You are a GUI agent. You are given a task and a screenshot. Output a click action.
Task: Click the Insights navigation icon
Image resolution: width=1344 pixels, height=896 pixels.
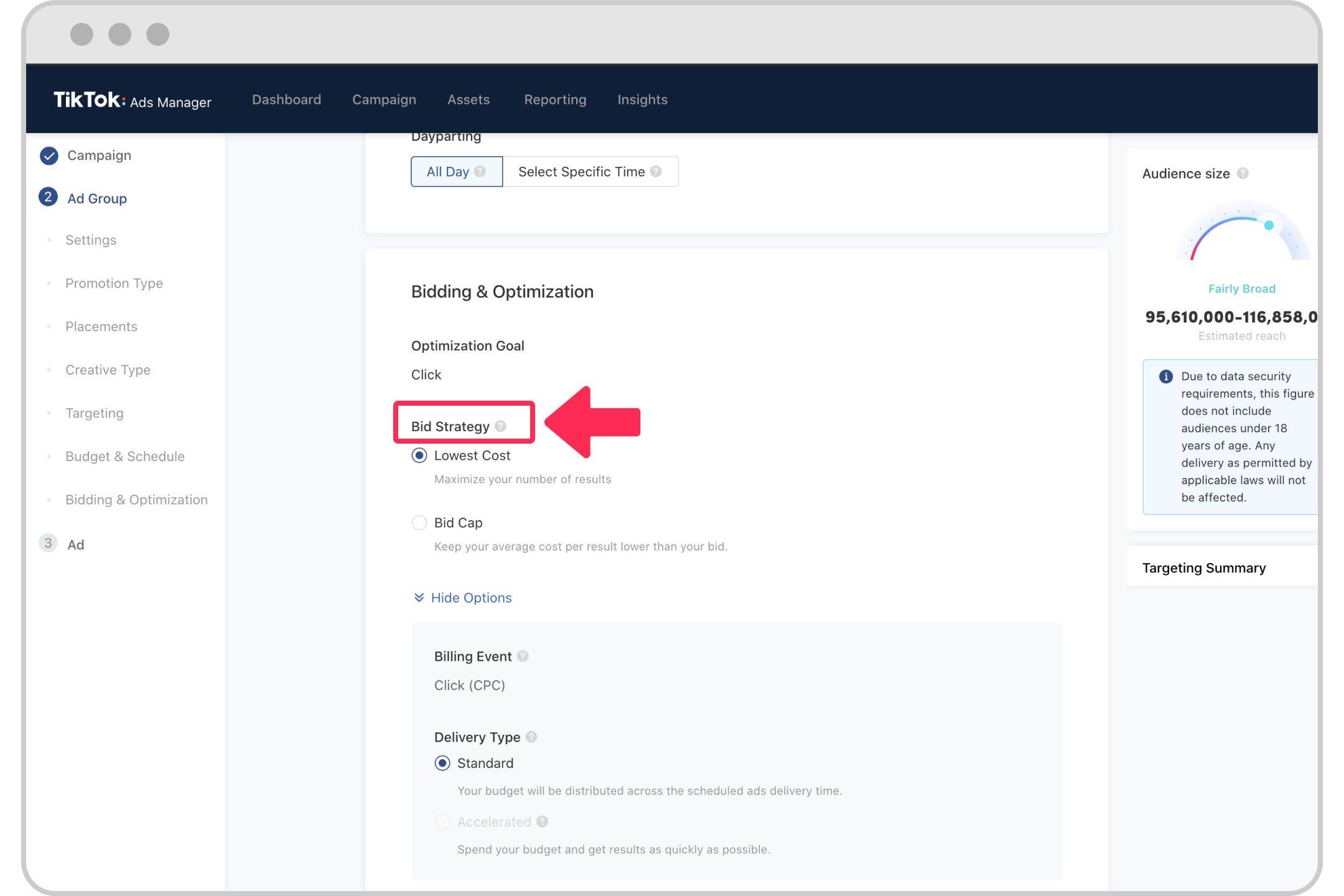pos(642,99)
